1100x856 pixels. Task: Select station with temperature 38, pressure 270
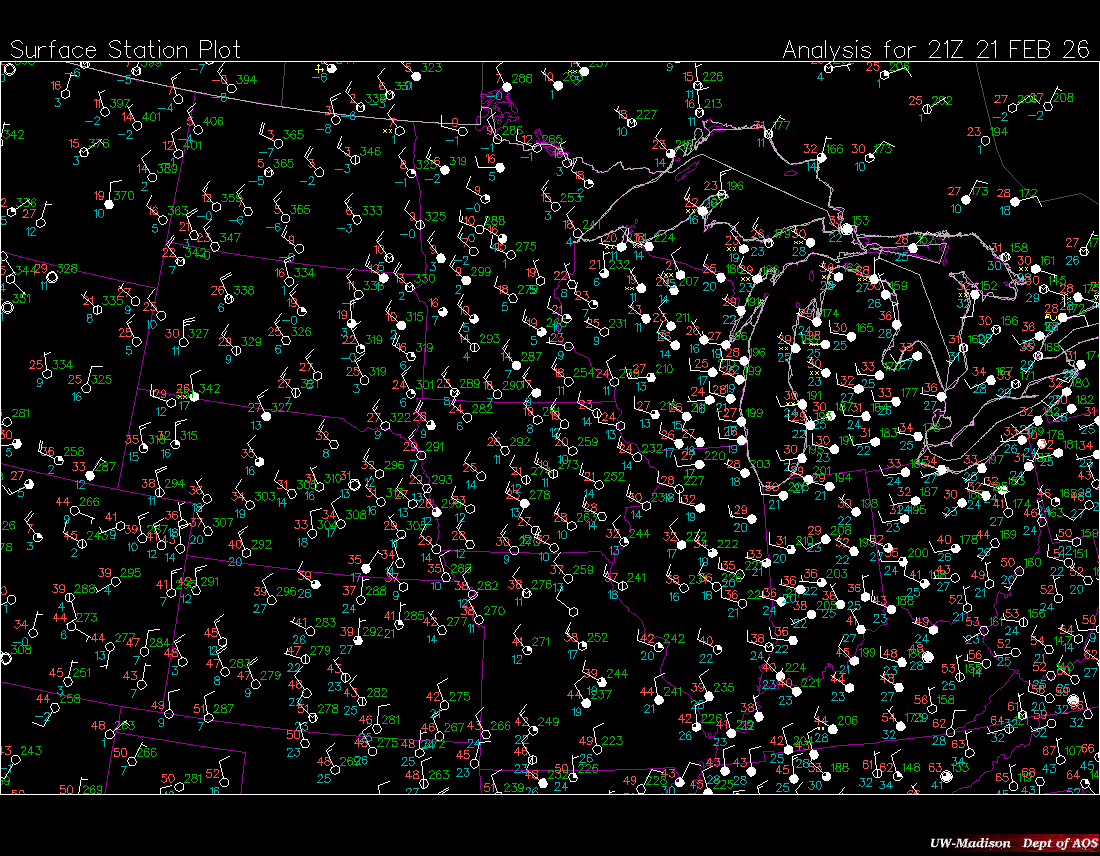click(x=476, y=619)
